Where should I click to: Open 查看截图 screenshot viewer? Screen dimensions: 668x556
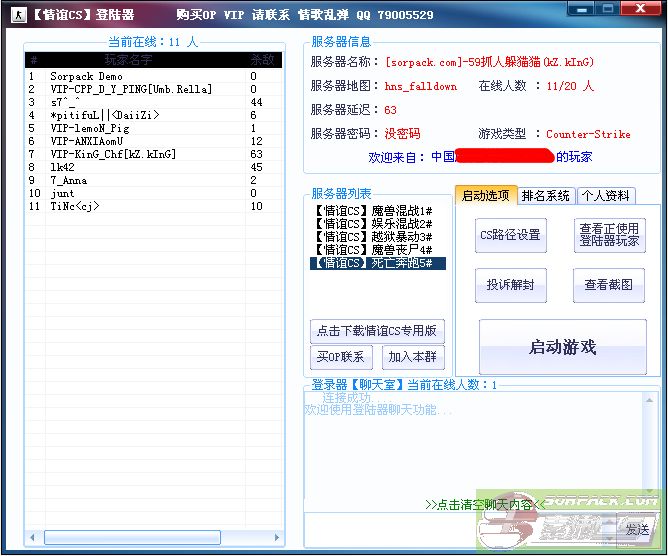[x=609, y=285]
